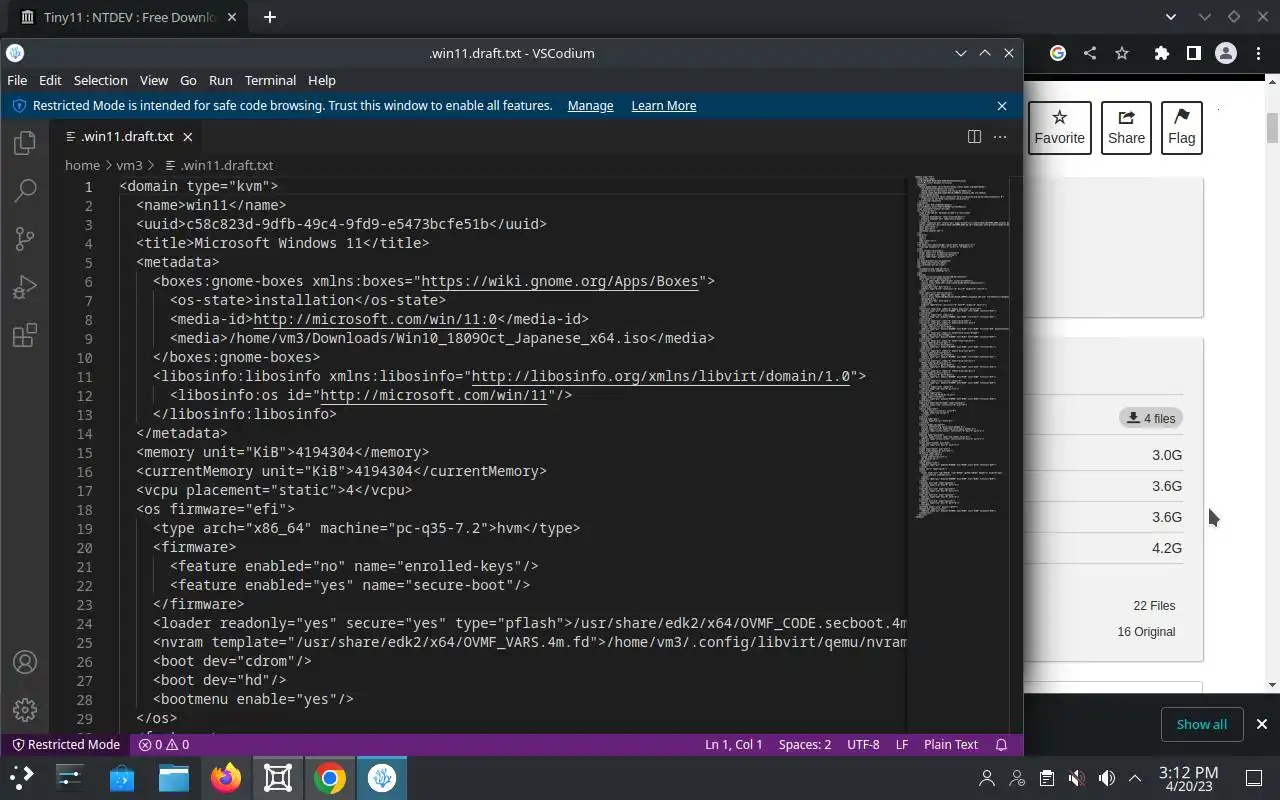Open the Selection menu

pos(100,80)
